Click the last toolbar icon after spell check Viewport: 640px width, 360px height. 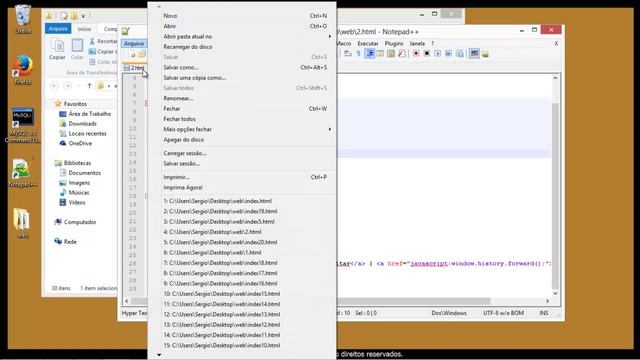(485, 53)
